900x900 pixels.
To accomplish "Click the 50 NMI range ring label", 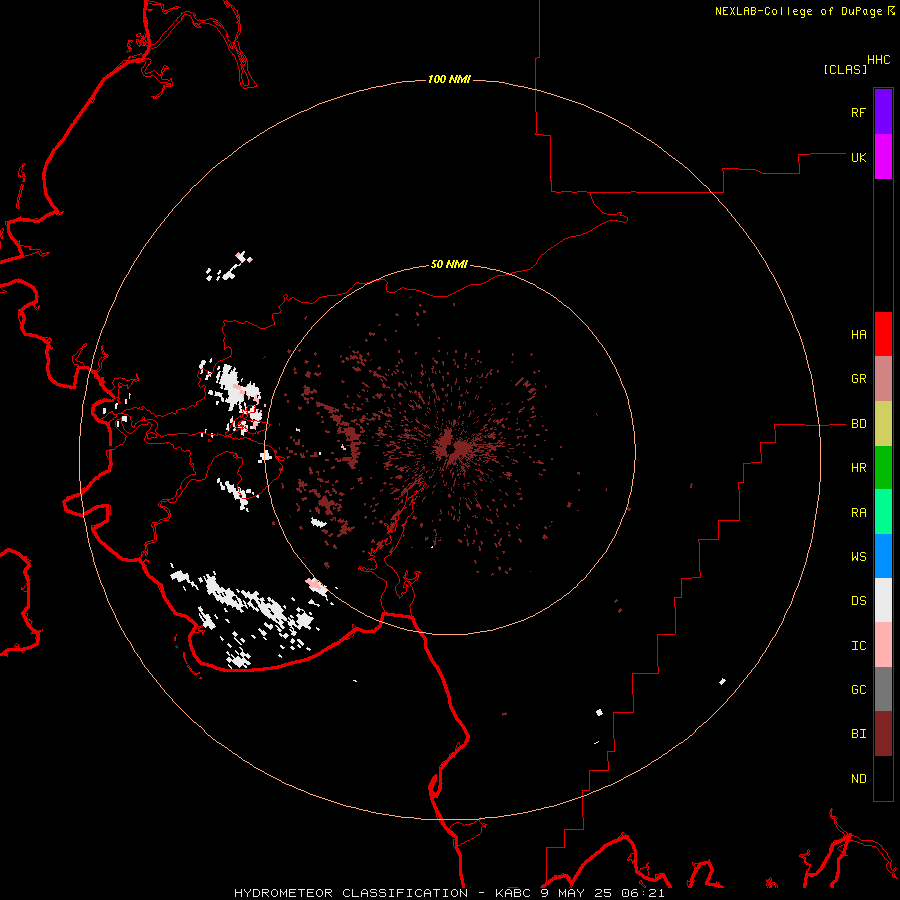I will pos(449,264).
